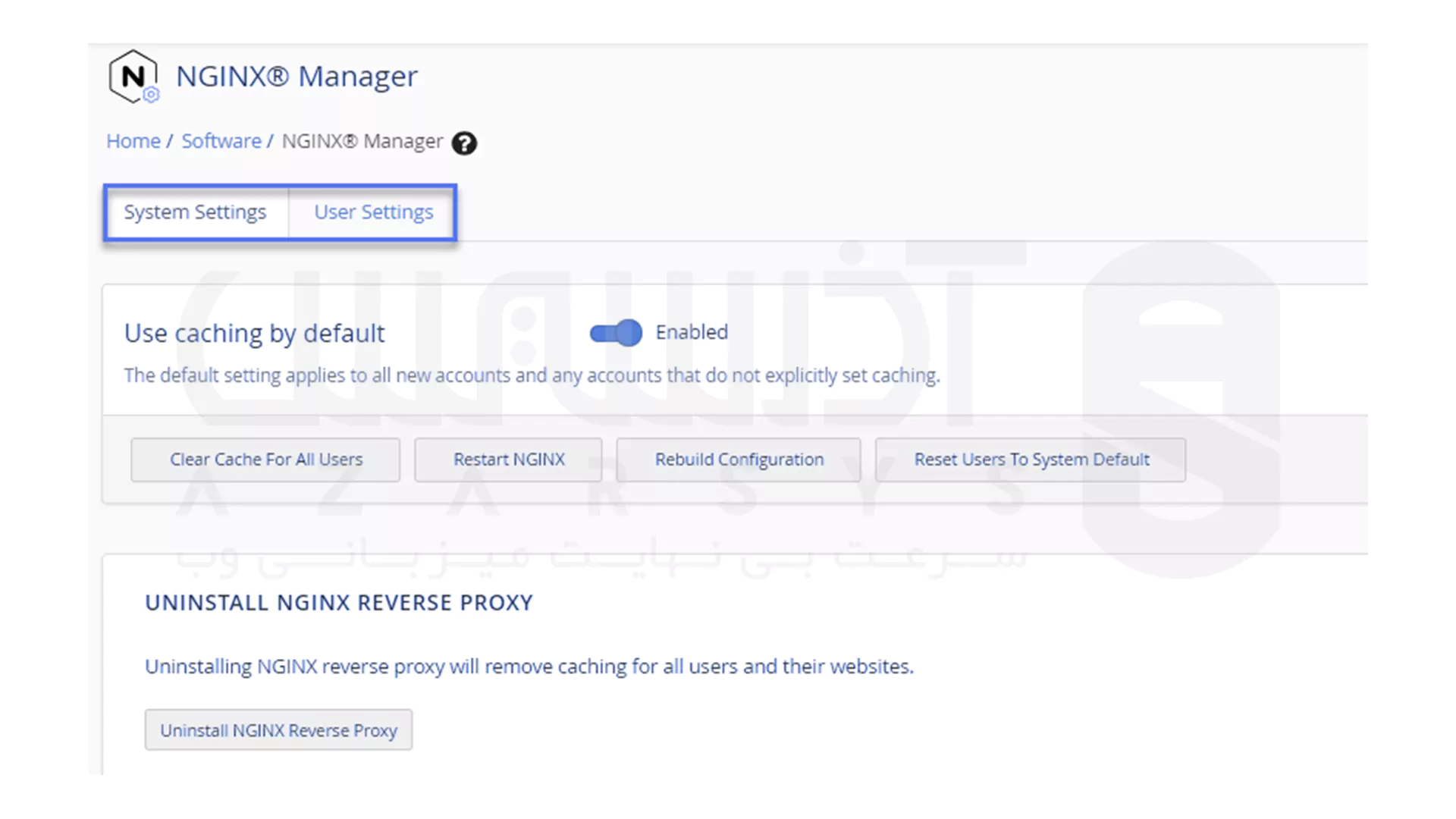Open the help question mark icon
1456x819 pixels.
coord(464,143)
